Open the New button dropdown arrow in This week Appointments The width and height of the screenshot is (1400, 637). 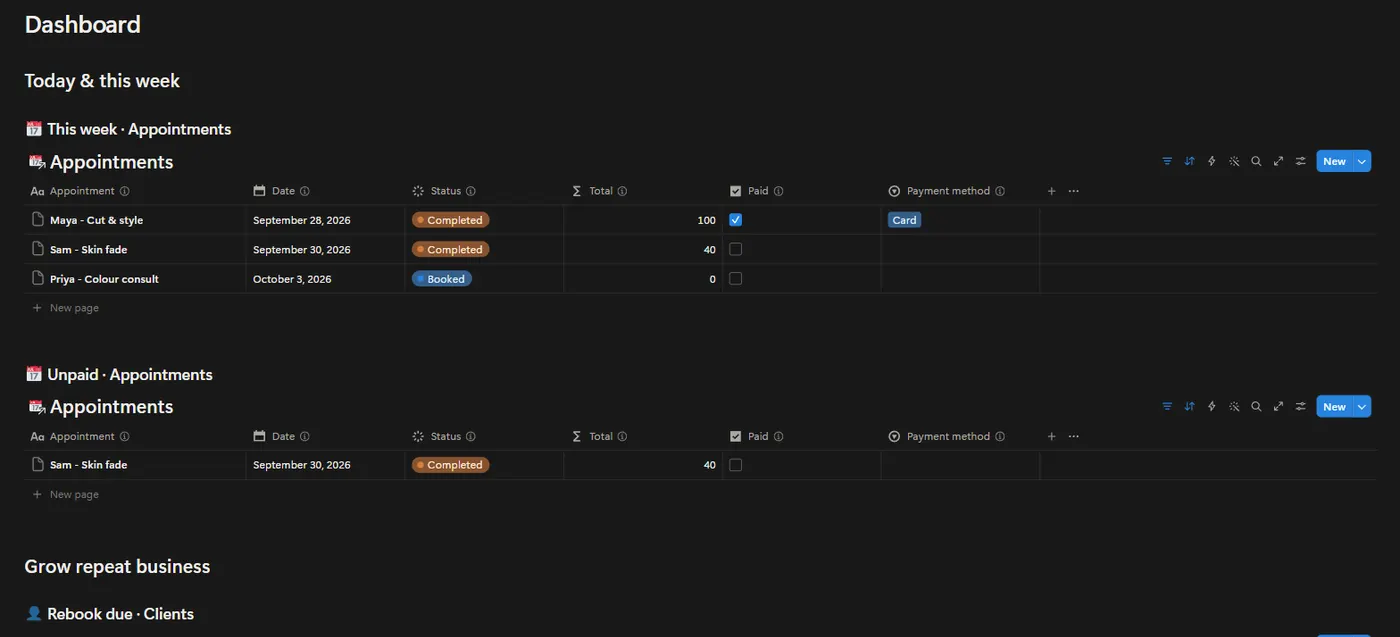[1362, 161]
